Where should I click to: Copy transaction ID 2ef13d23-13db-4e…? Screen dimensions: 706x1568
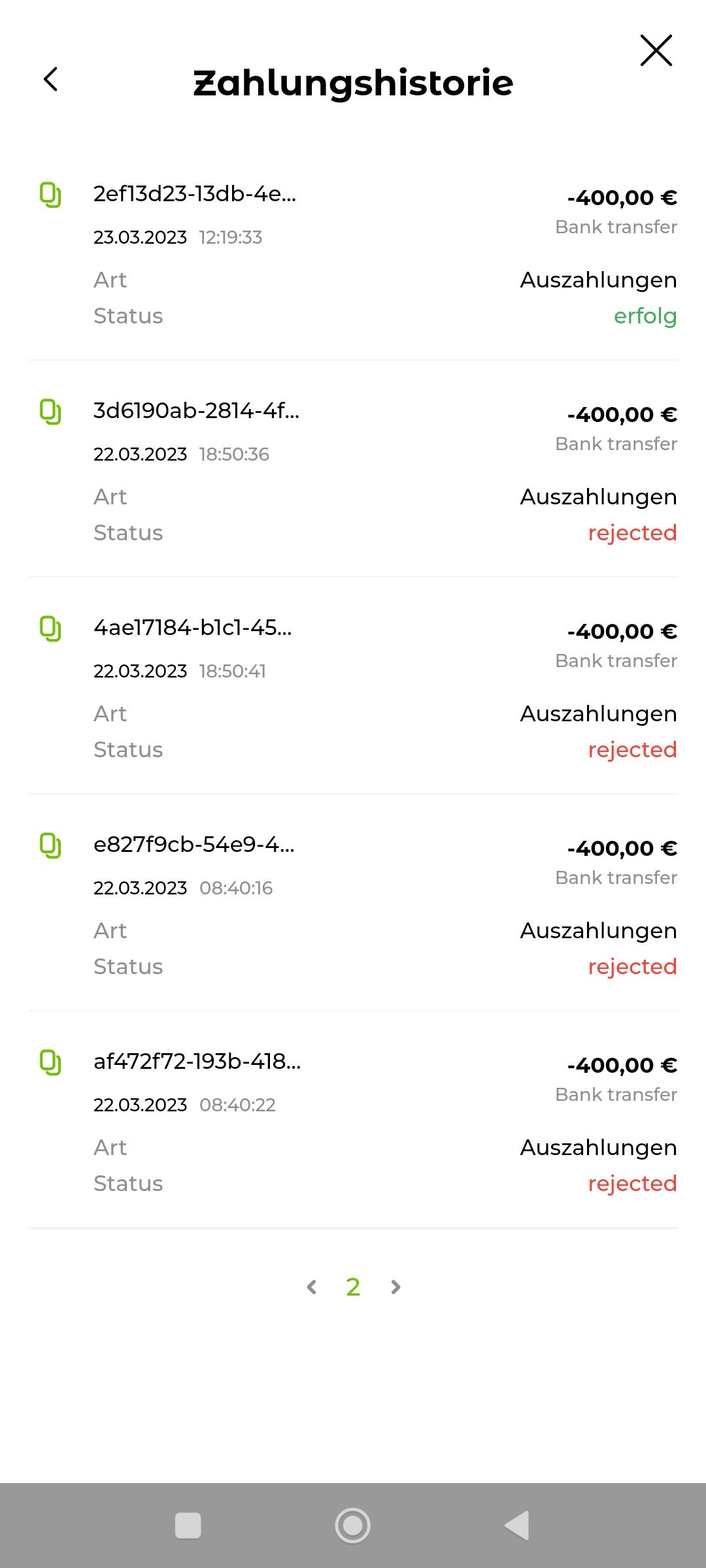(x=50, y=195)
